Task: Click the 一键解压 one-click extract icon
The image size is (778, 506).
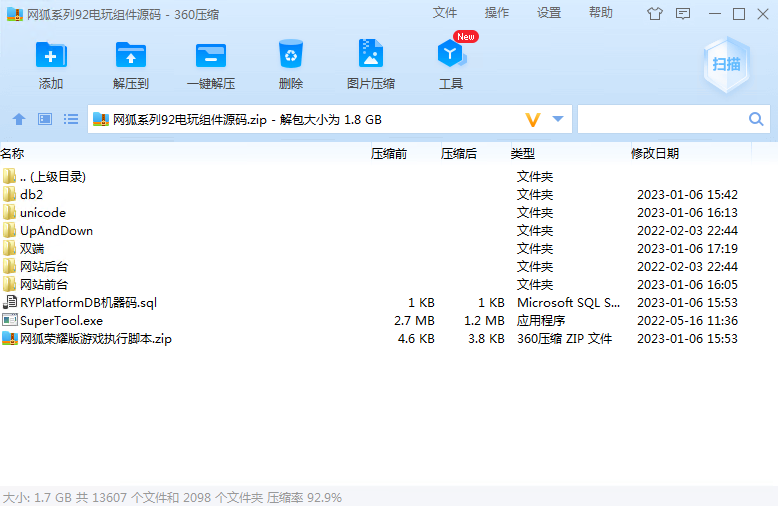Action: (211, 55)
